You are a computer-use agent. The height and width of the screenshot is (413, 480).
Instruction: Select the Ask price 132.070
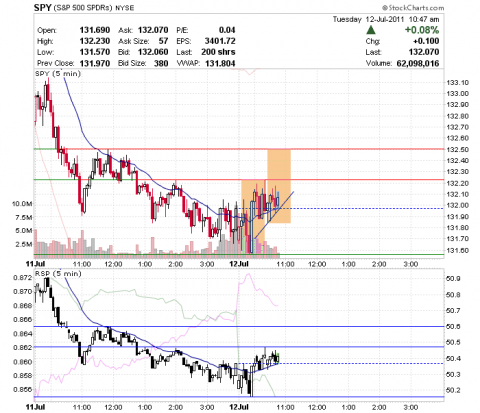tap(153, 30)
